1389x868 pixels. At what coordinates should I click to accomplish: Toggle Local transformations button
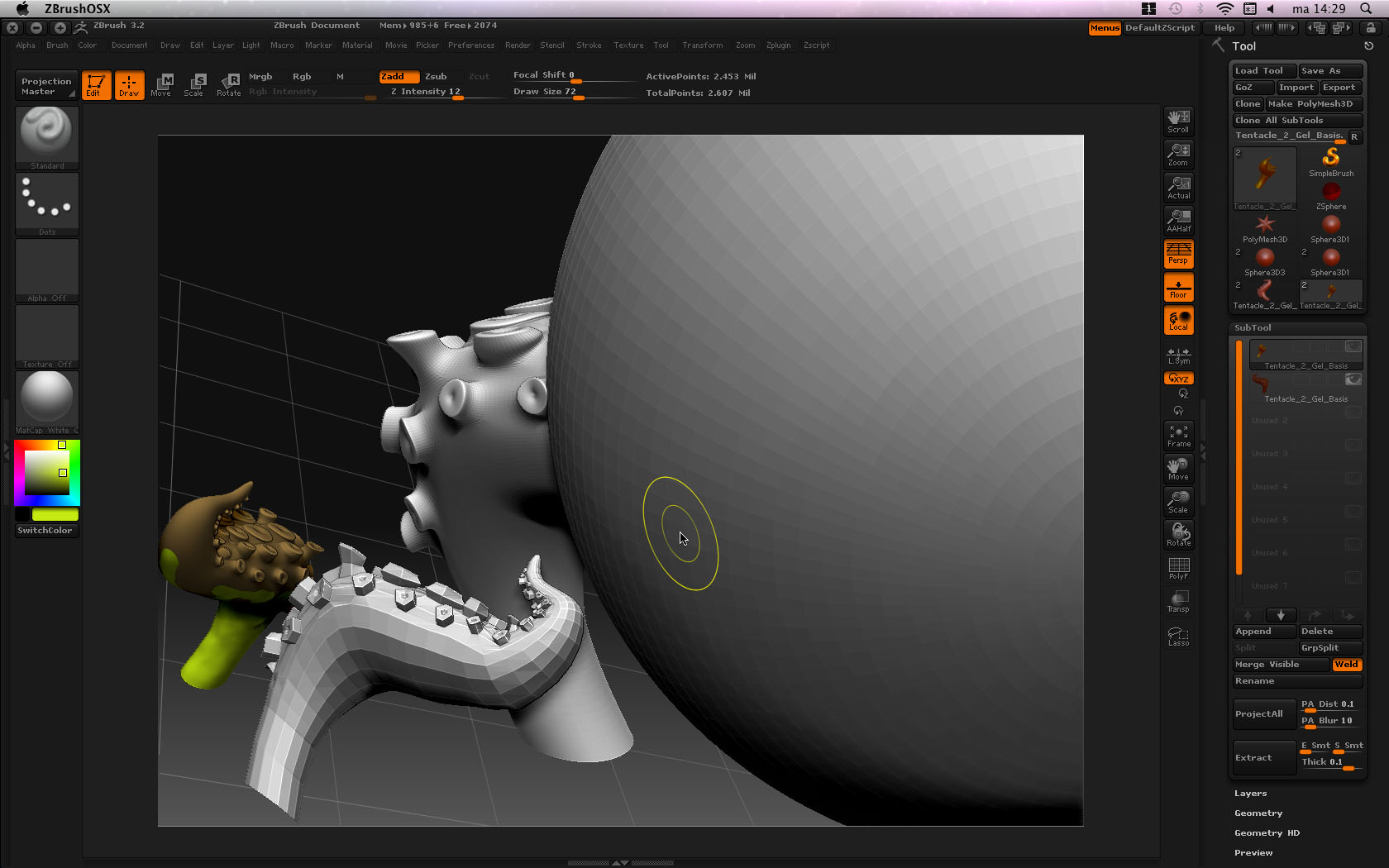pos(1178,321)
